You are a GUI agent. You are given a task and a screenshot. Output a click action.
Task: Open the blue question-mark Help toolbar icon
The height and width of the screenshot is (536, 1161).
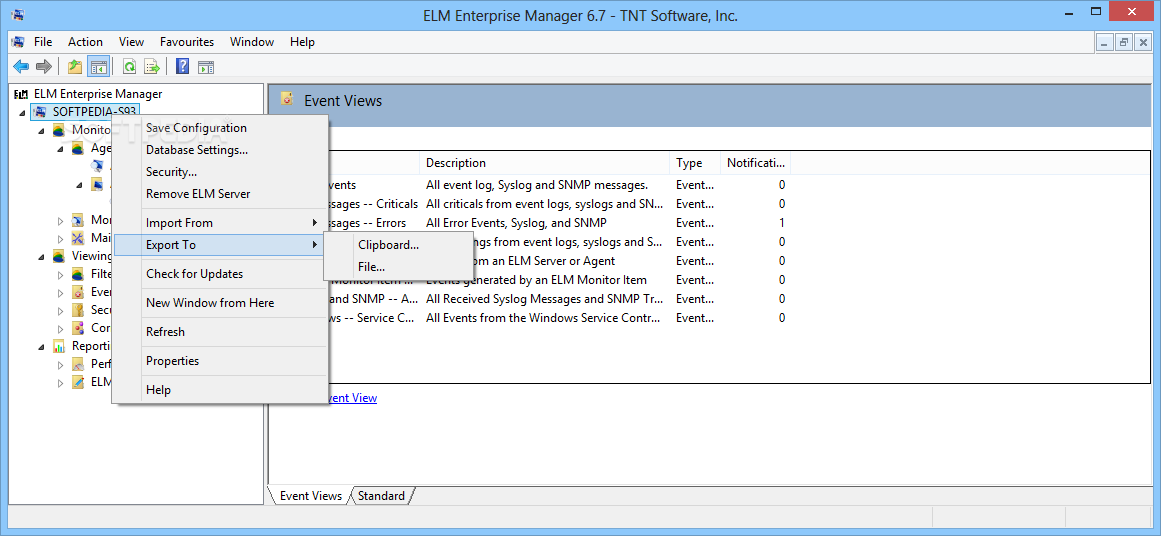coord(183,67)
